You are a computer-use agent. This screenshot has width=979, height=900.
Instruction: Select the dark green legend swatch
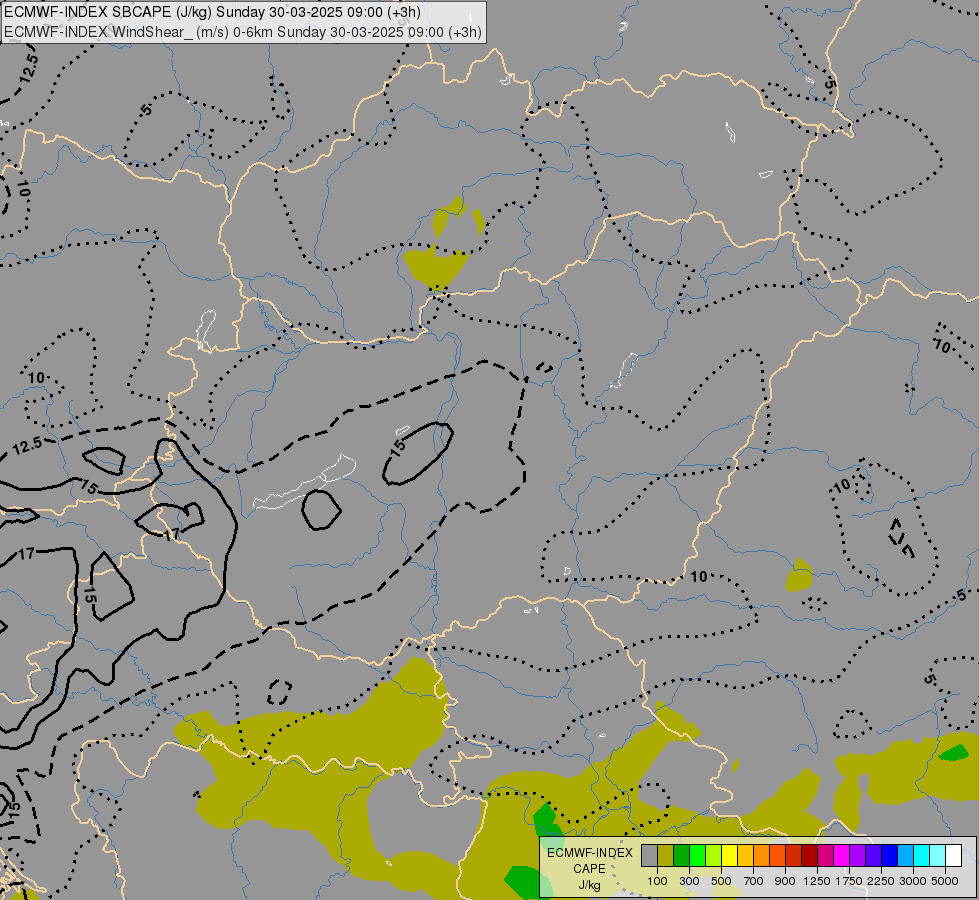pos(681,855)
